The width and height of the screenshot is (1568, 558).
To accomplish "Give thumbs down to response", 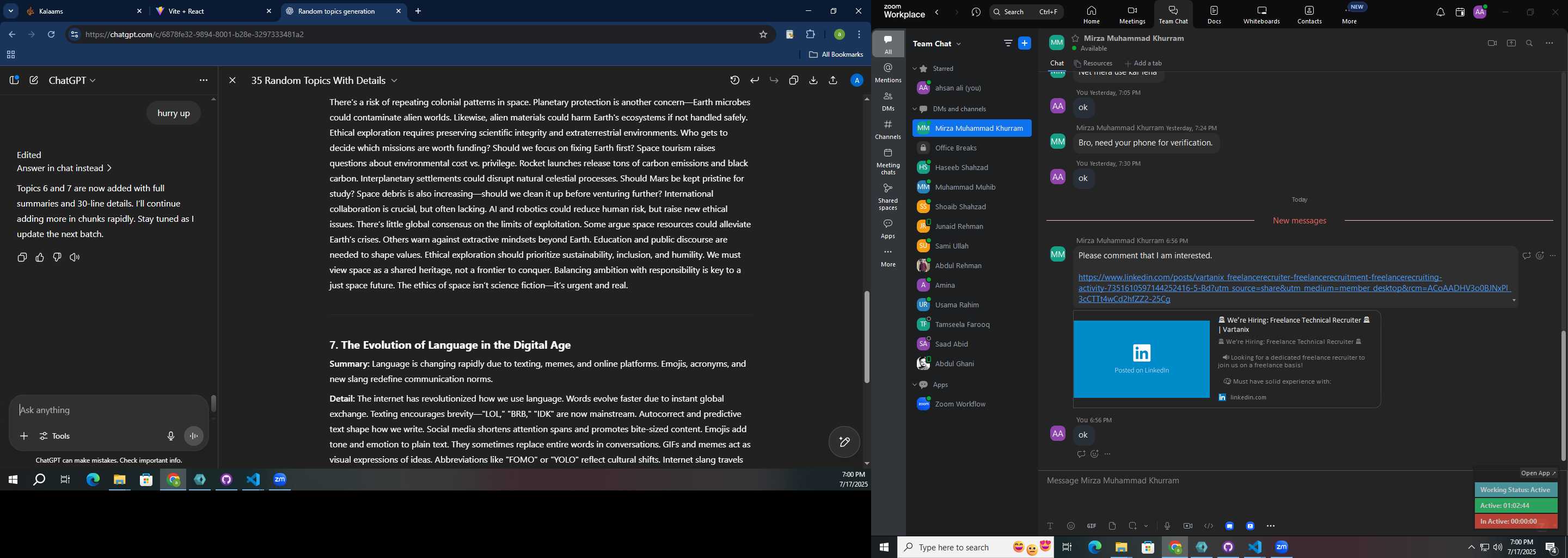I will pyautogui.click(x=57, y=258).
